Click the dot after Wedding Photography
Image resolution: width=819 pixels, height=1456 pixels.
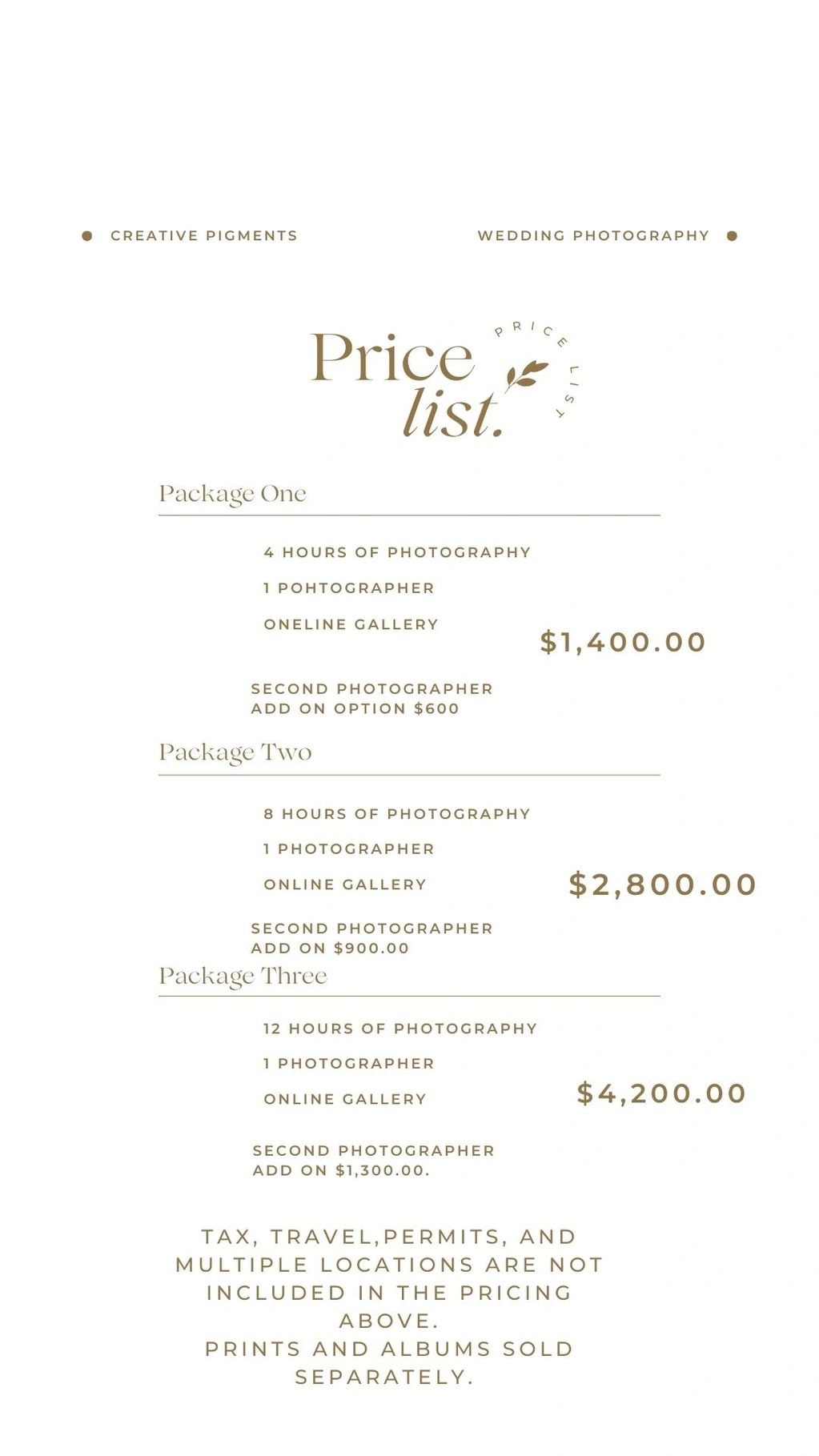732,235
